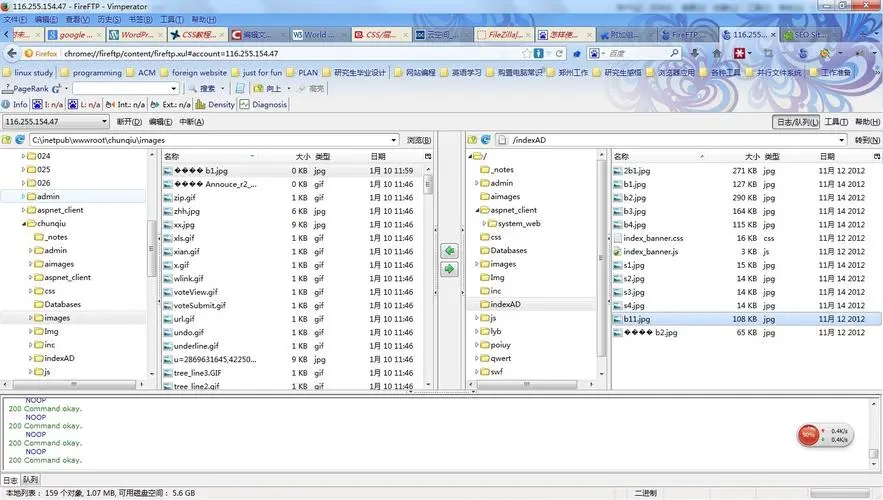
Task: Open the remote column picker icon
Action: coord(877,156)
